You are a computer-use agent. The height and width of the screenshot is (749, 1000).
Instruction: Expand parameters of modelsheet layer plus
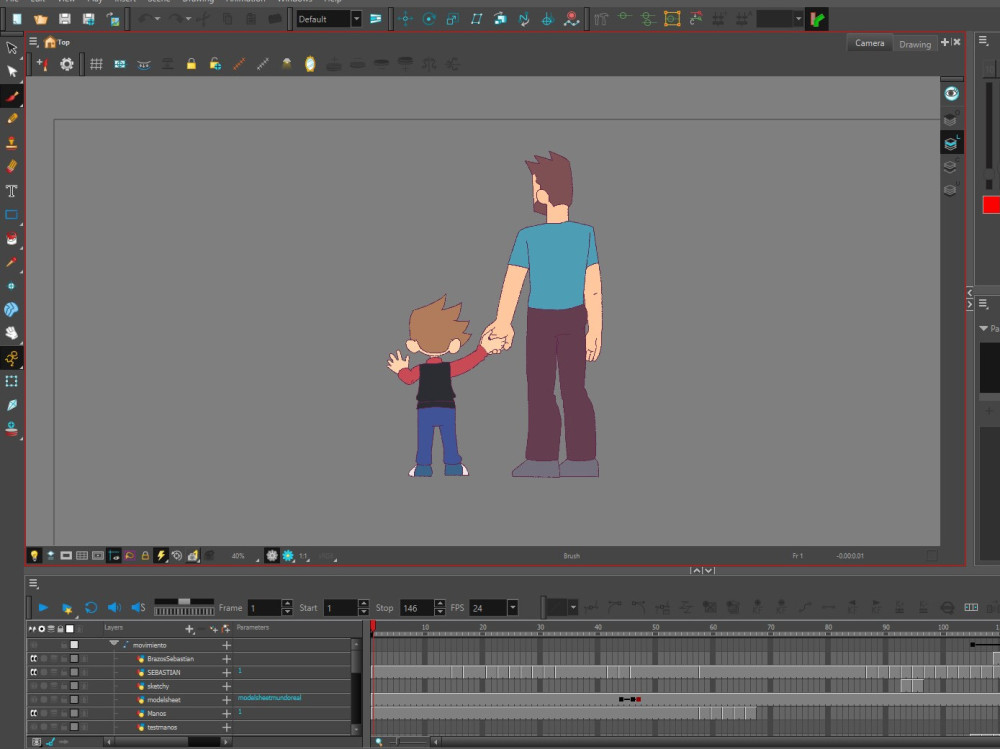click(226, 700)
